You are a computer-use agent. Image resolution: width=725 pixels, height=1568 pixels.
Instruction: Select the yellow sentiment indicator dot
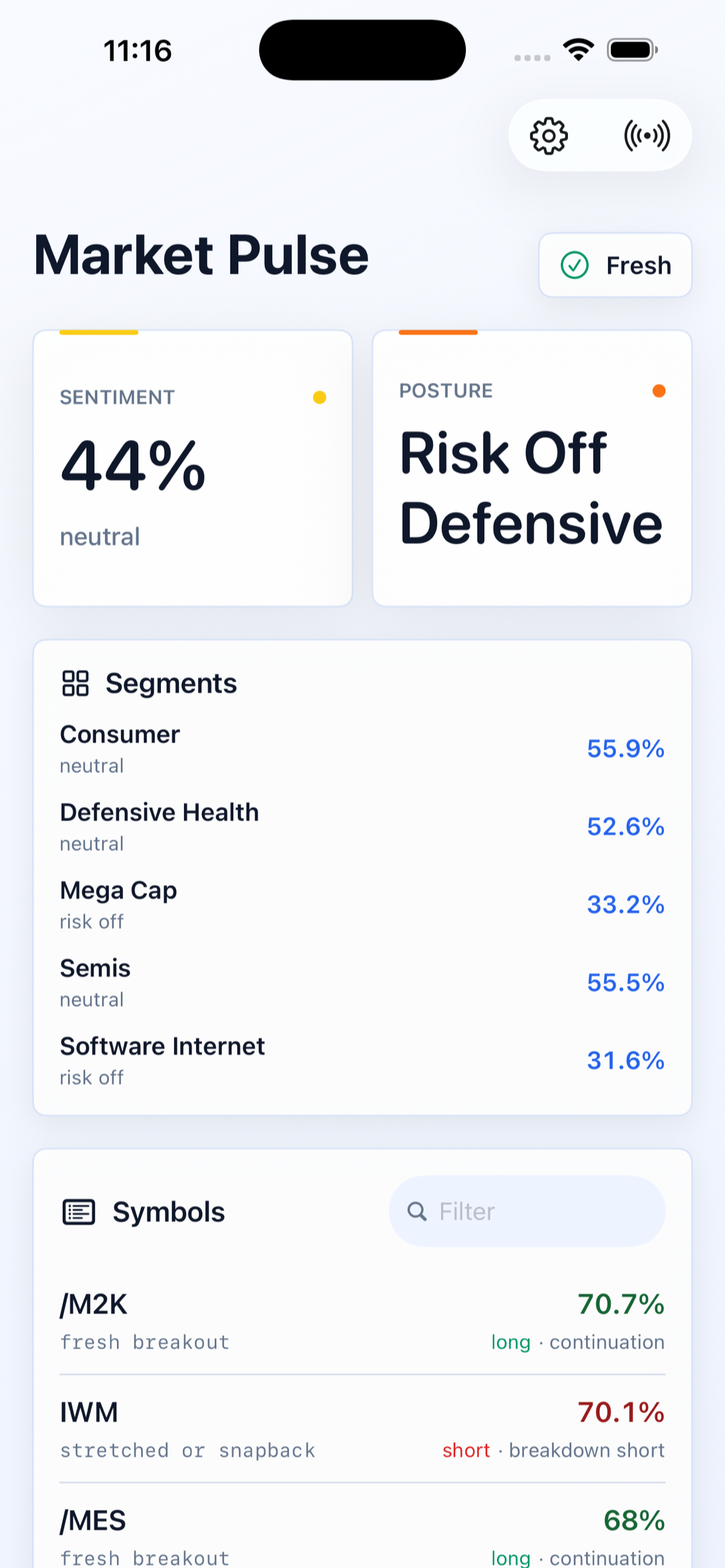[x=320, y=397]
